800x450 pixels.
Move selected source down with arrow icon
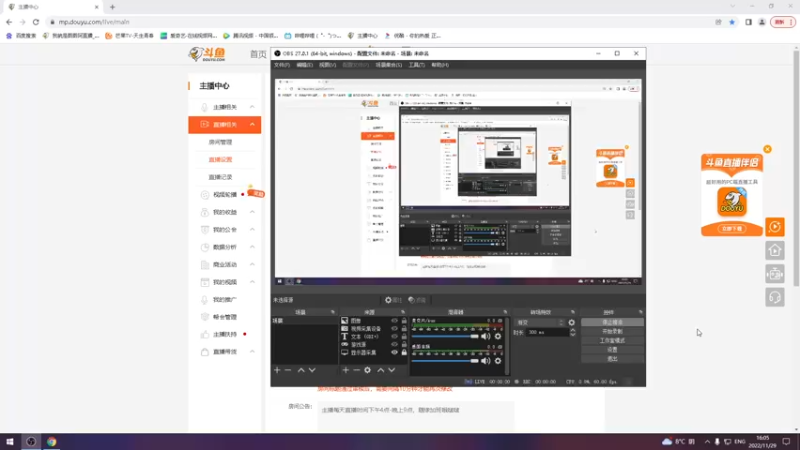[391, 370]
